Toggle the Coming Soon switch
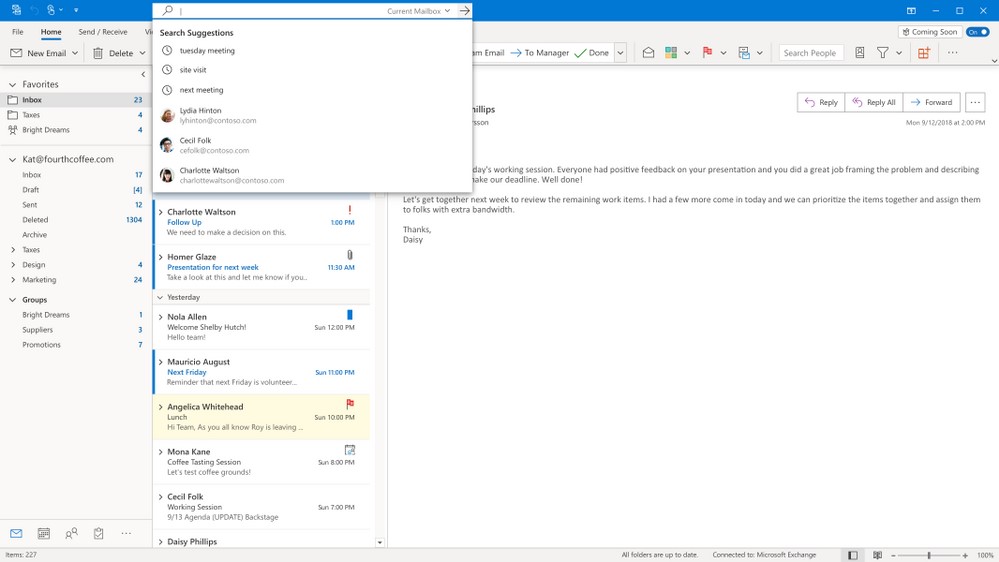This screenshot has height=562, width=999. click(x=977, y=32)
